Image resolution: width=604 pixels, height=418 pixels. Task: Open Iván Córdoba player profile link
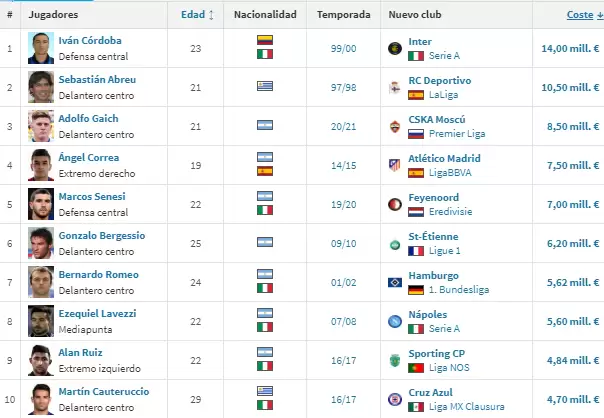pos(87,40)
